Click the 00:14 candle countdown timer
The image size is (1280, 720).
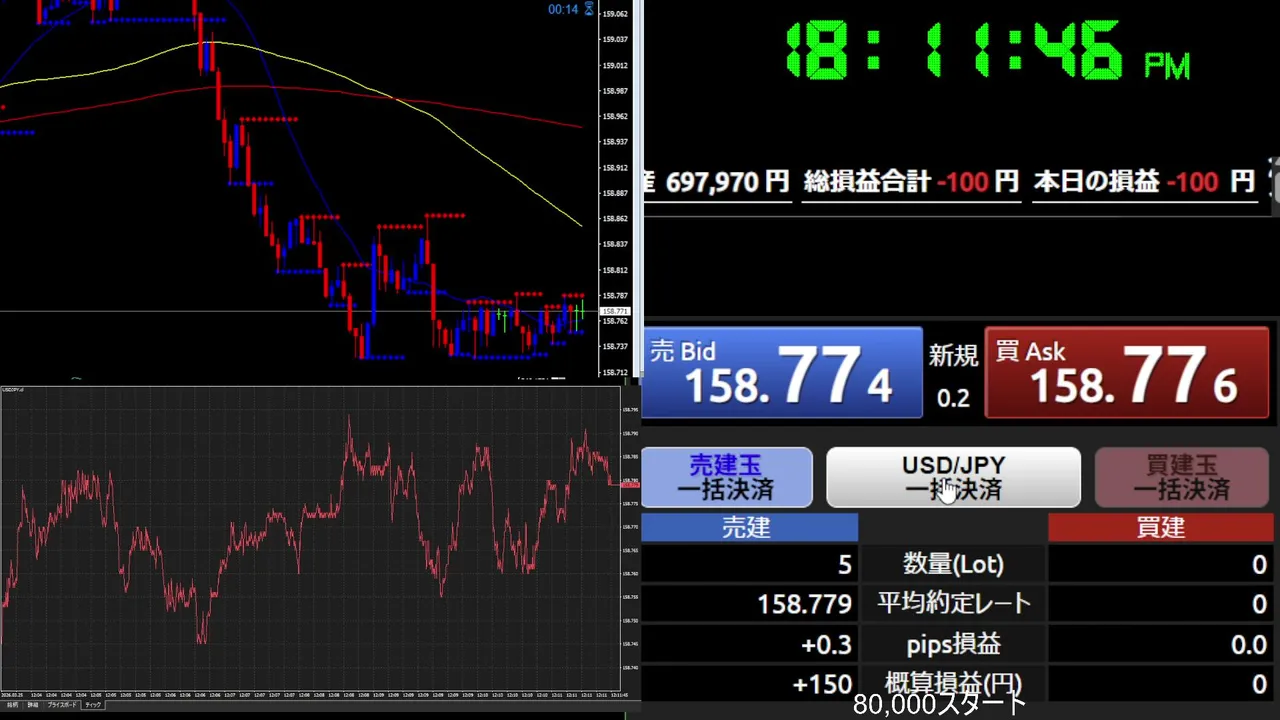[563, 9]
